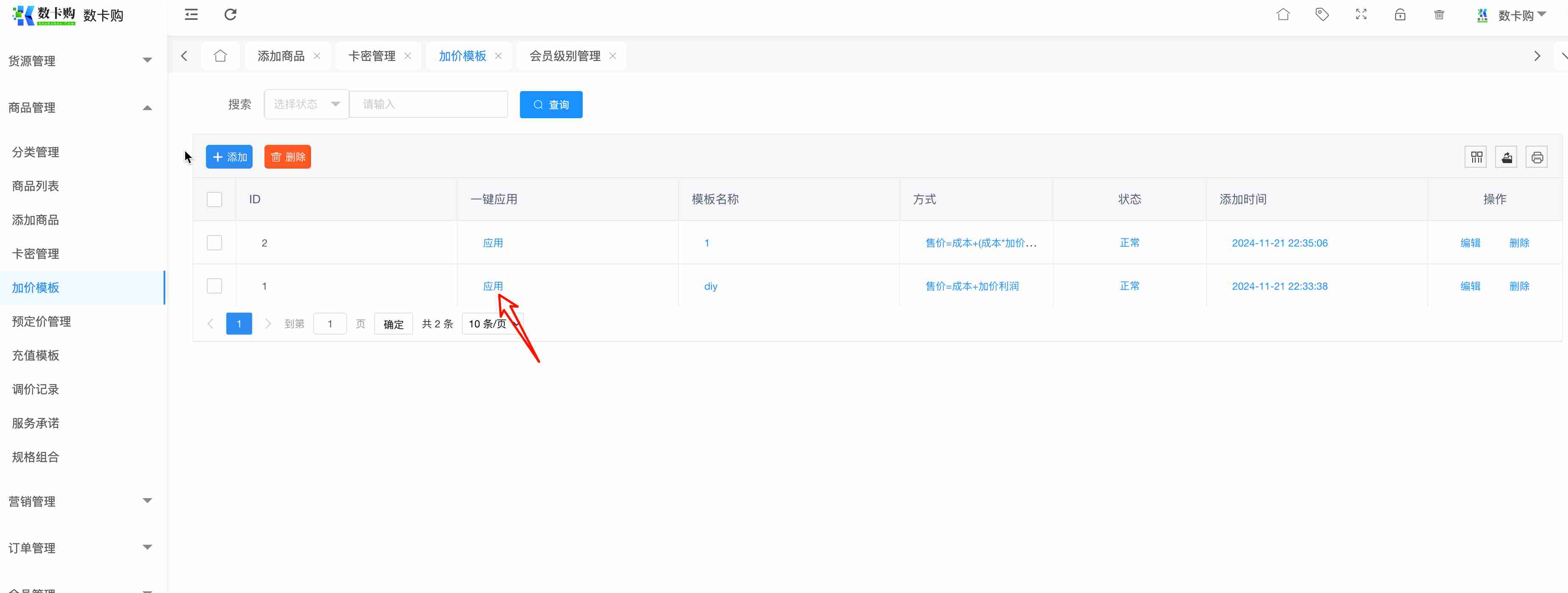Screen dimensions: 1568x593
Task: Switch to the 卡密管理 tab
Action: click(371, 56)
